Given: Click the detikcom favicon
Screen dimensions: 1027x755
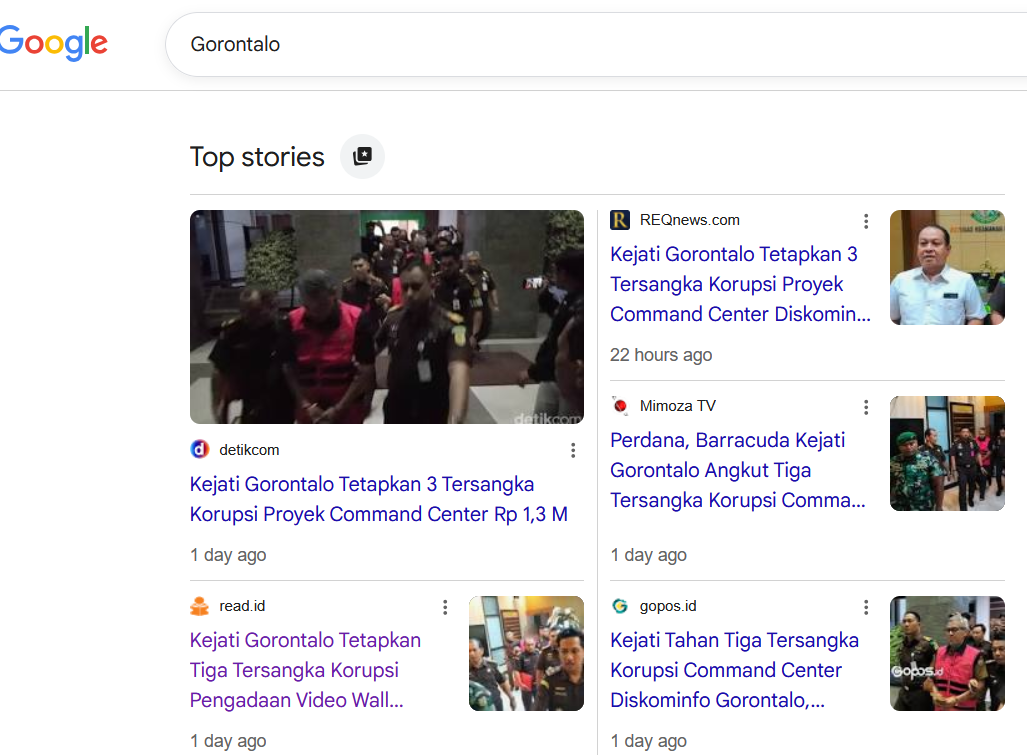Looking at the screenshot, I should coord(200,450).
